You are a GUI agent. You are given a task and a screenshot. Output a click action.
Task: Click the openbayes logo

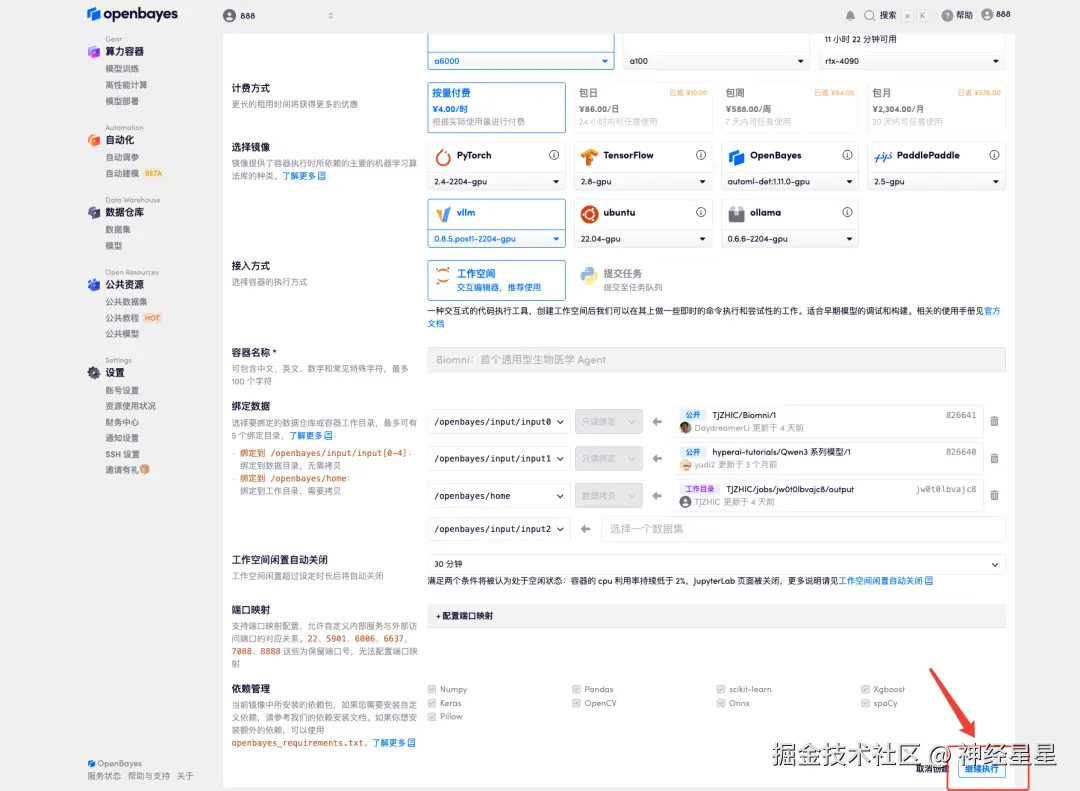point(132,14)
